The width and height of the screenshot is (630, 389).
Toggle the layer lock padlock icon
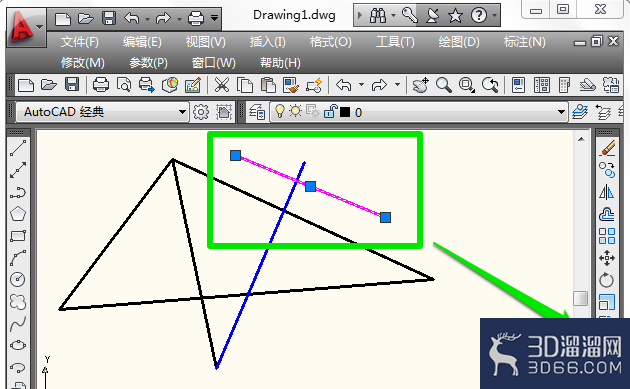[330, 111]
